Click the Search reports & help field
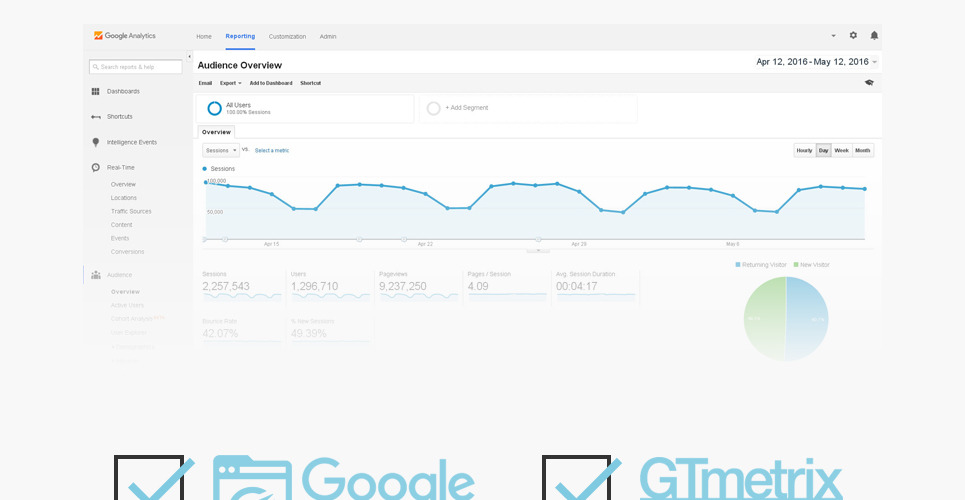This screenshot has height=500, width=965. tap(136, 67)
